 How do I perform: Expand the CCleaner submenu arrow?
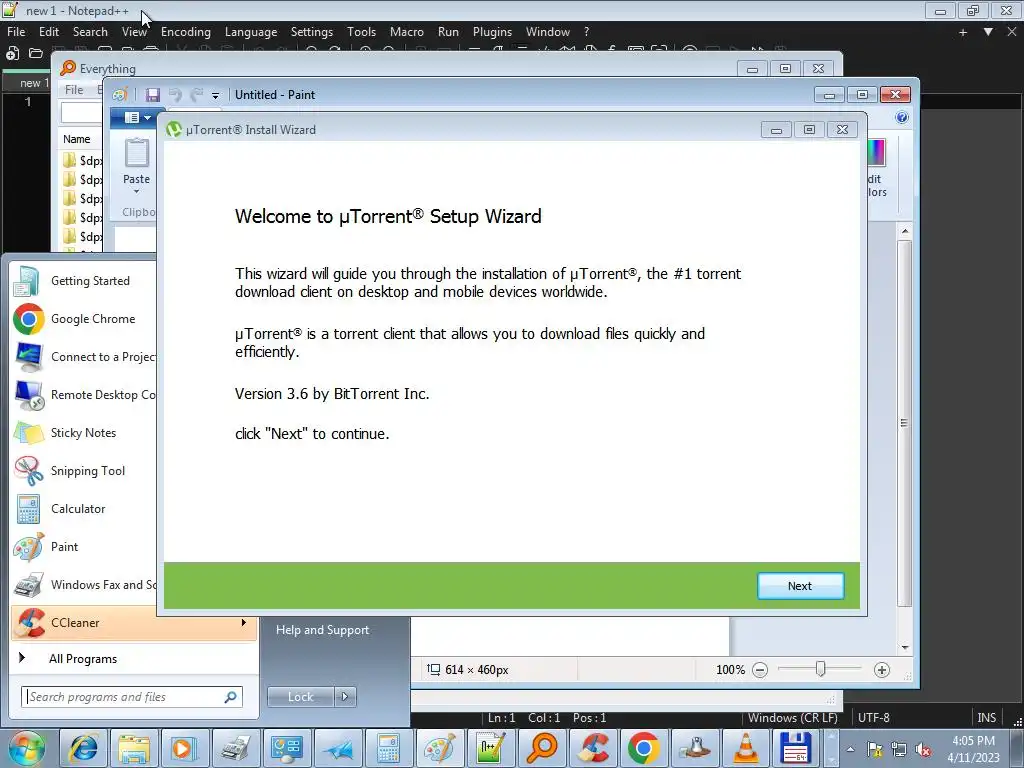pos(244,622)
